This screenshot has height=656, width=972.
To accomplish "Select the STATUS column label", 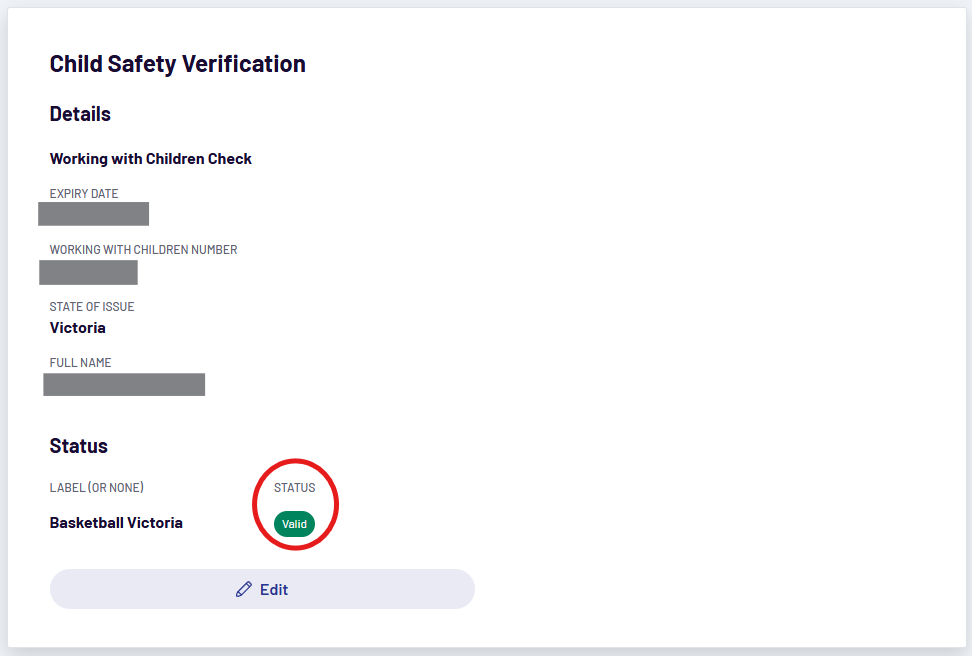I will coord(295,487).
